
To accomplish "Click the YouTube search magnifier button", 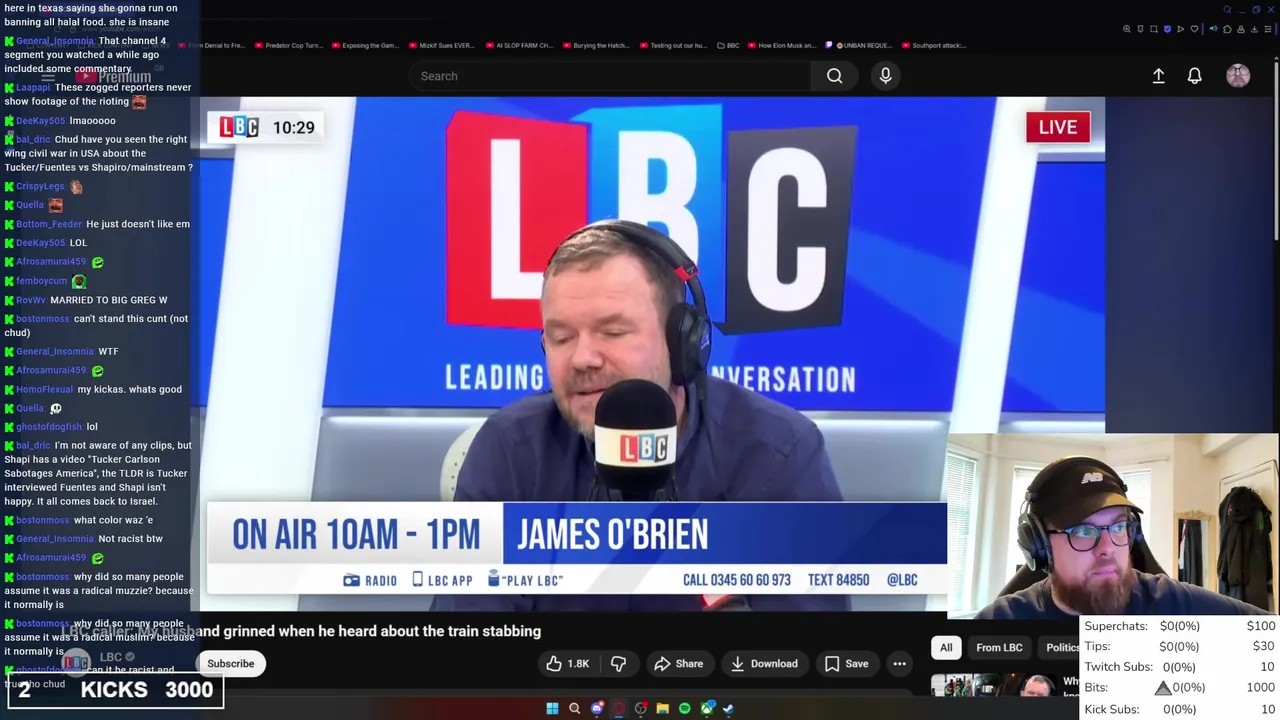I will tap(834, 76).
